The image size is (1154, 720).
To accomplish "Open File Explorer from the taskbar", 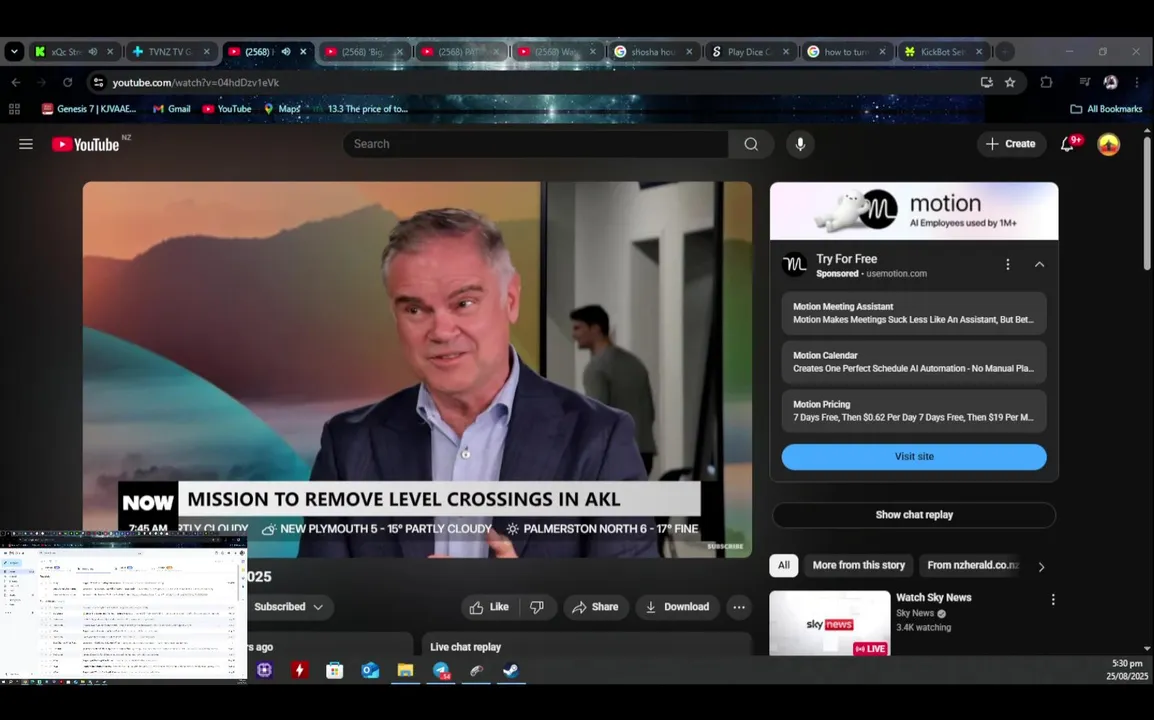I will pos(406,671).
